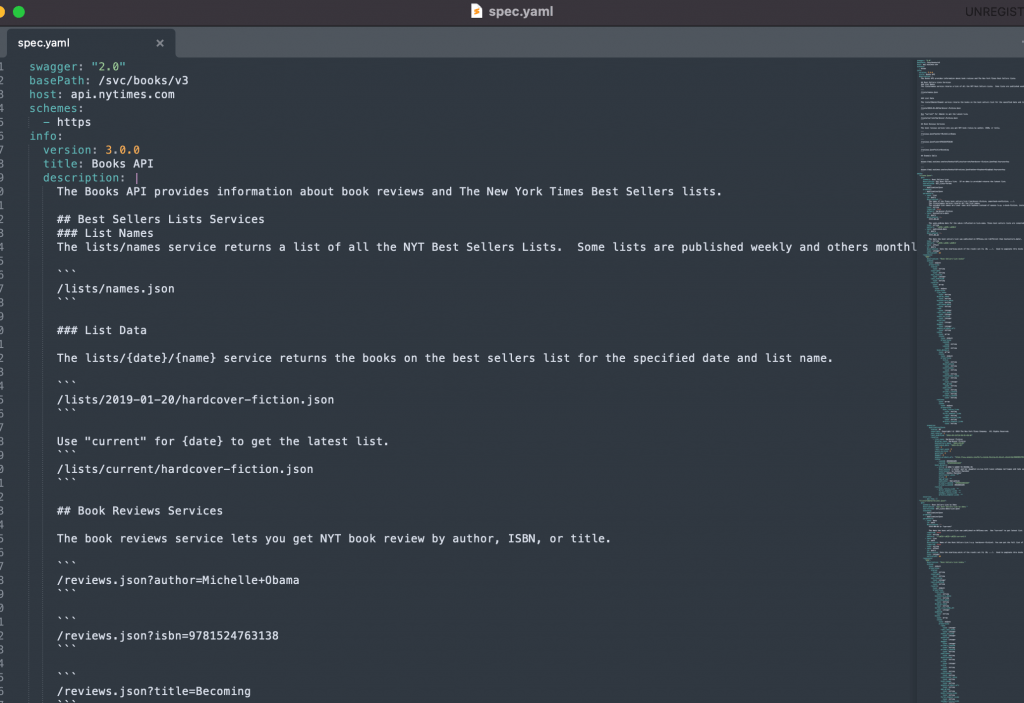Click the host value api.nytimes.com
Image resolution: width=1024 pixels, height=703 pixels.
click(124, 93)
